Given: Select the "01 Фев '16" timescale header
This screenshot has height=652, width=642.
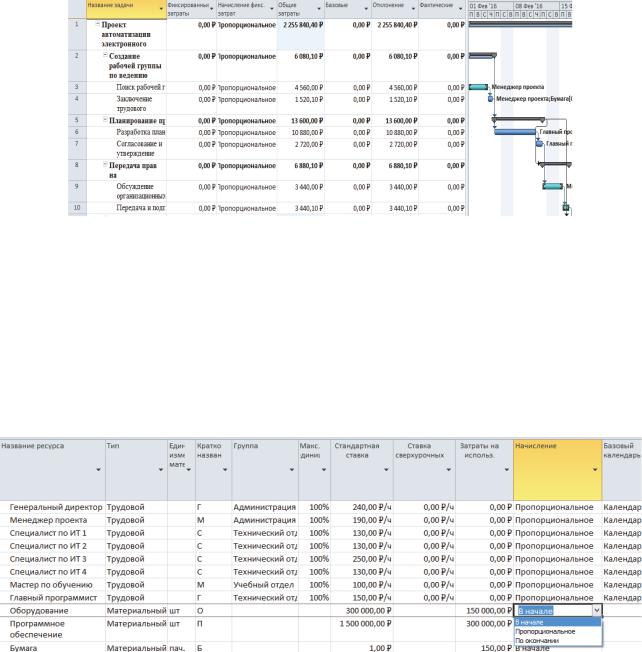Looking at the screenshot, I should coord(491,6).
